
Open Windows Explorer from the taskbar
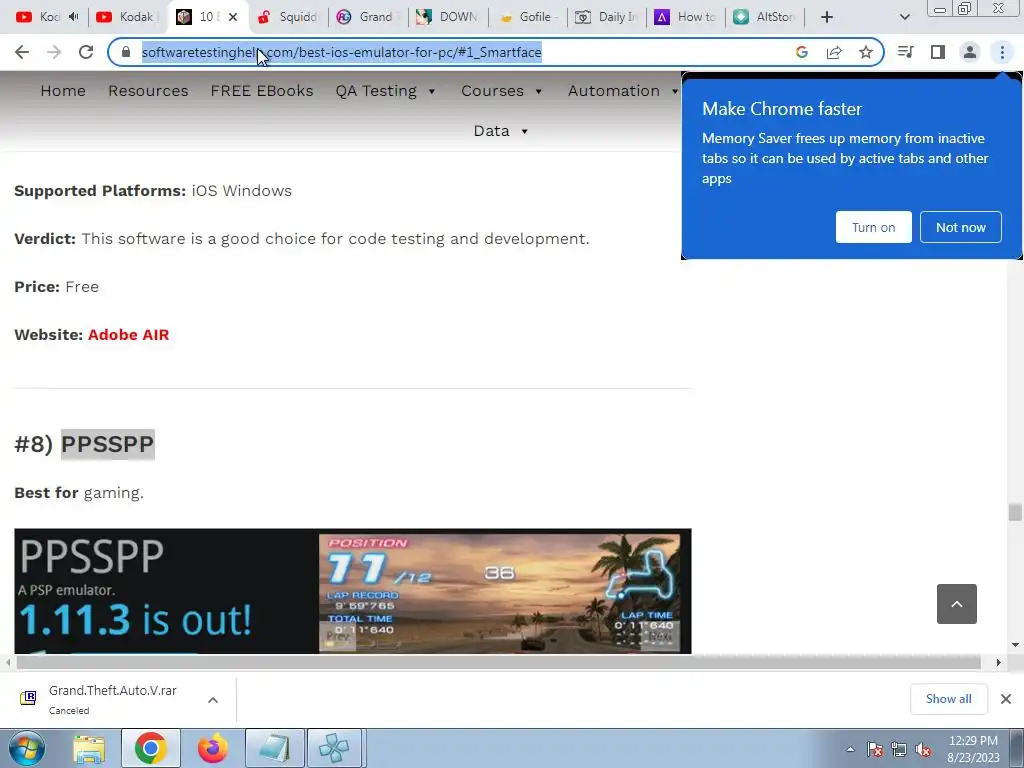[89, 749]
